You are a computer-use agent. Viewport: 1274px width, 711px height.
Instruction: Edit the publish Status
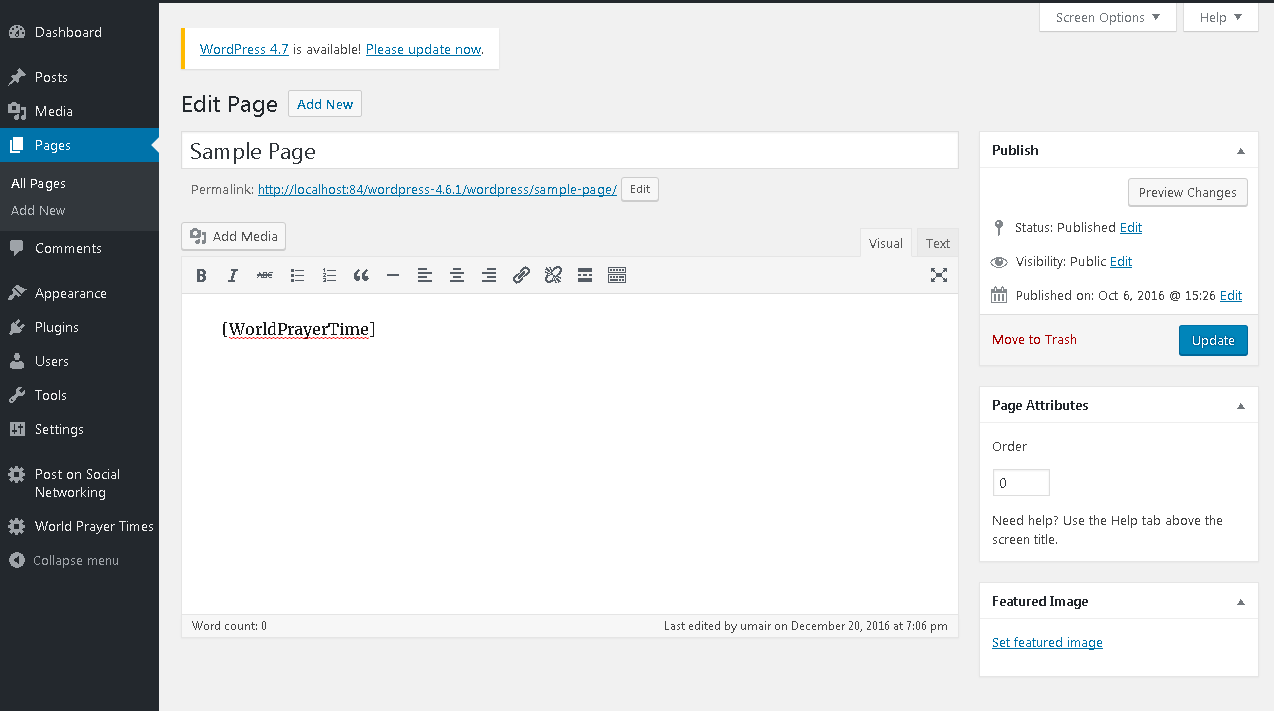[x=1131, y=228]
